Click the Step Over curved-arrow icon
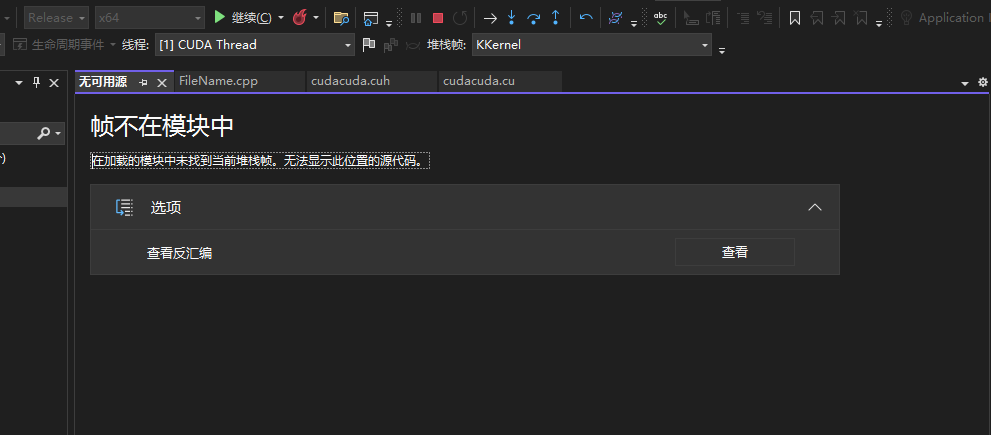This screenshot has width=991, height=435. pos(533,18)
